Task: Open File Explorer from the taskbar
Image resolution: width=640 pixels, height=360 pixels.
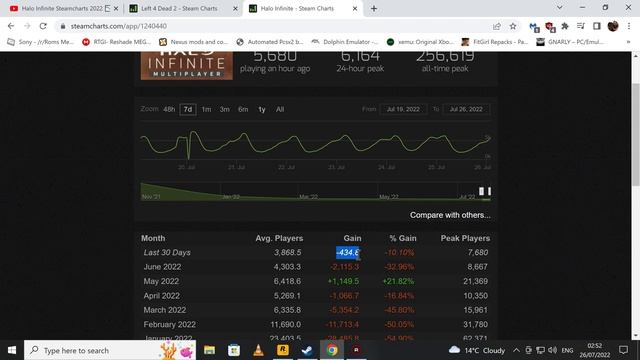Action: [x=209, y=350]
